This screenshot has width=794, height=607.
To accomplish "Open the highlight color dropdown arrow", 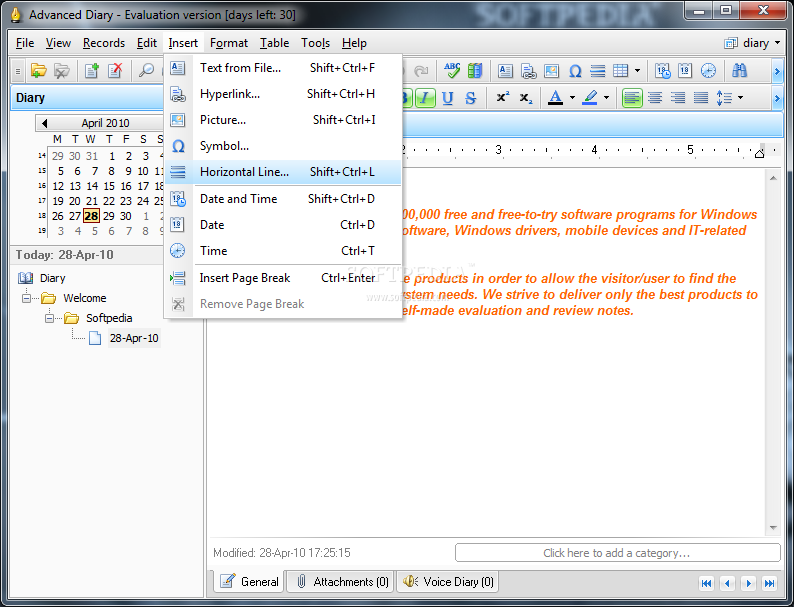I will tap(606, 98).
